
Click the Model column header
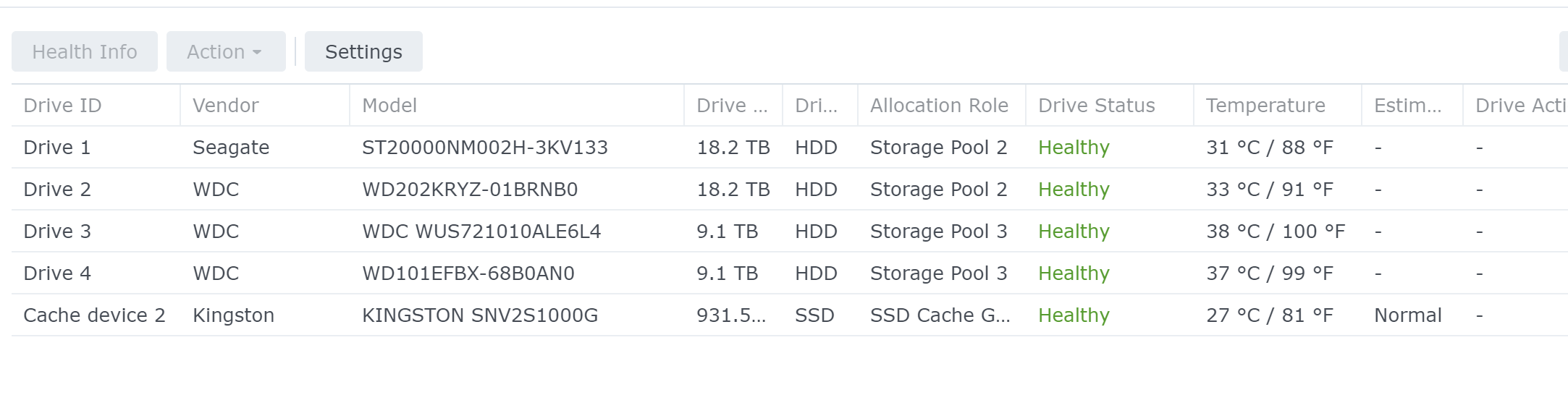(517, 106)
